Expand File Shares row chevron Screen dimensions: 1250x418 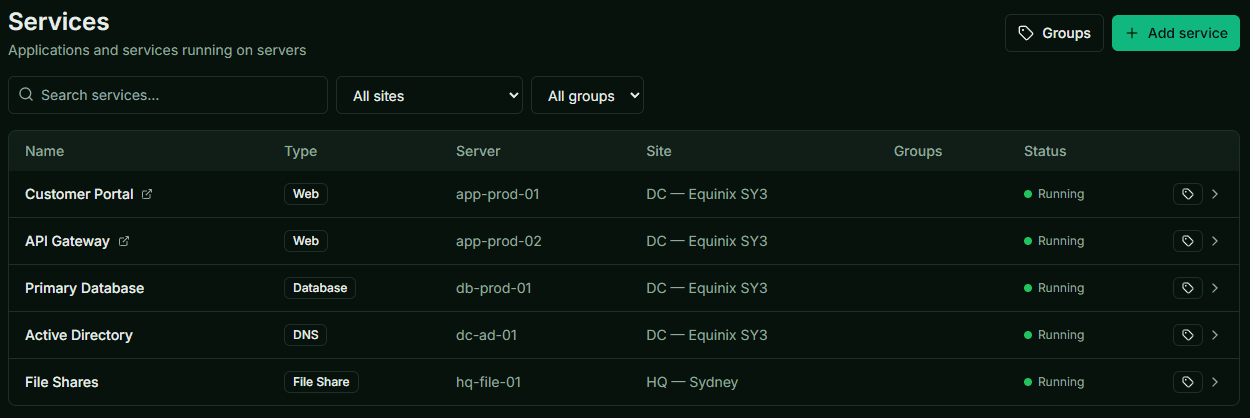(x=1215, y=382)
